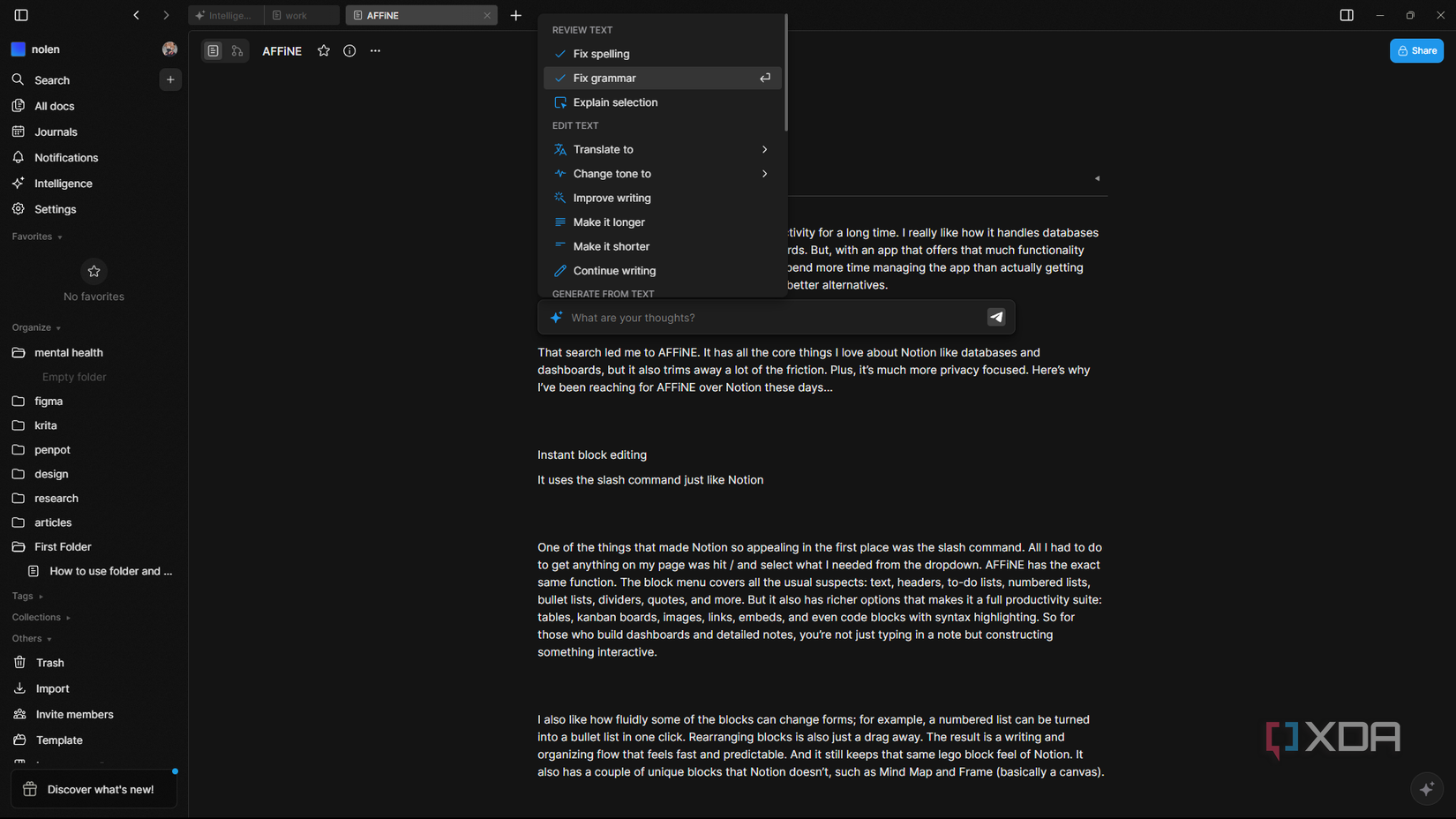This screenshot has width=1456, height=819.
Task: Select Page mode view icon
Action: click(x=213, y=50)
